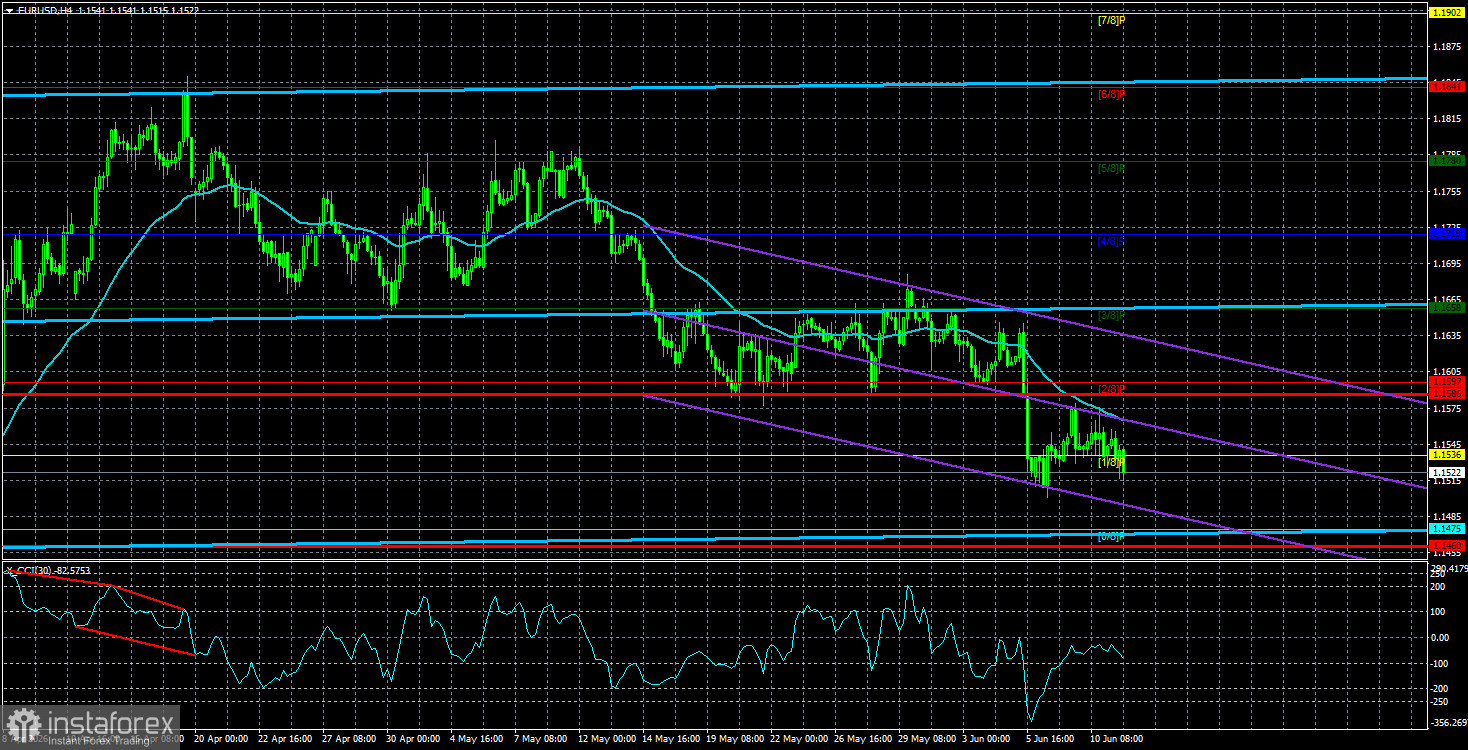Select the CCI scale value 250

tap(1439, 574)
